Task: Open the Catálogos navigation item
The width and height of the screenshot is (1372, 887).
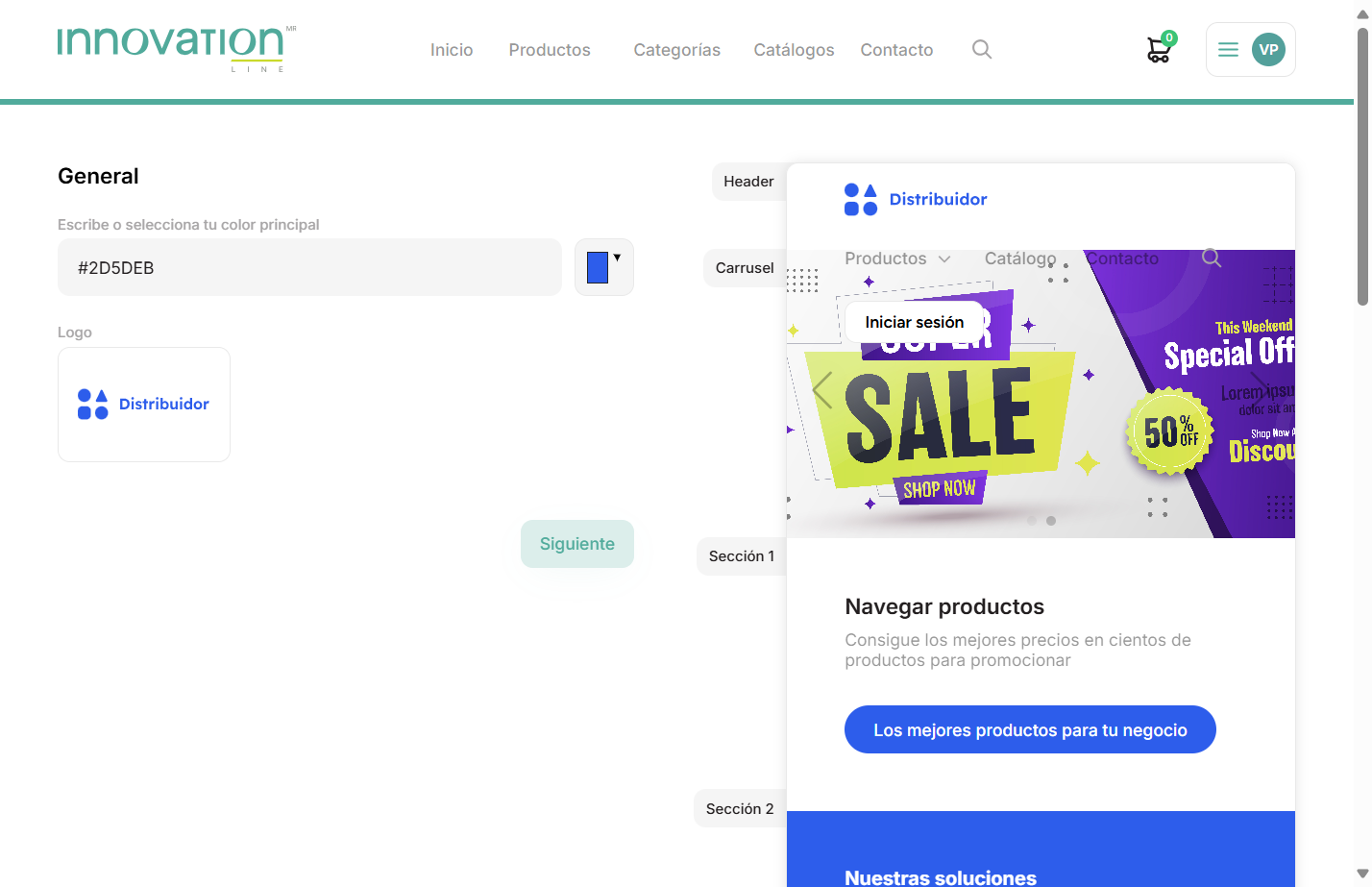Action: [x=794, y=50]
